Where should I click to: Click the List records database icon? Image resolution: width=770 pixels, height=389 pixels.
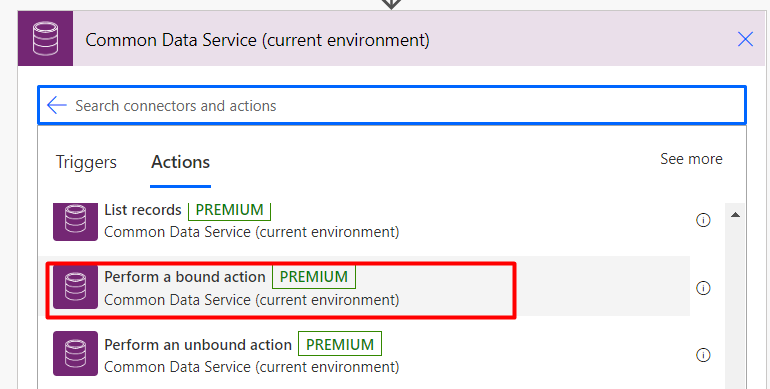75,222
